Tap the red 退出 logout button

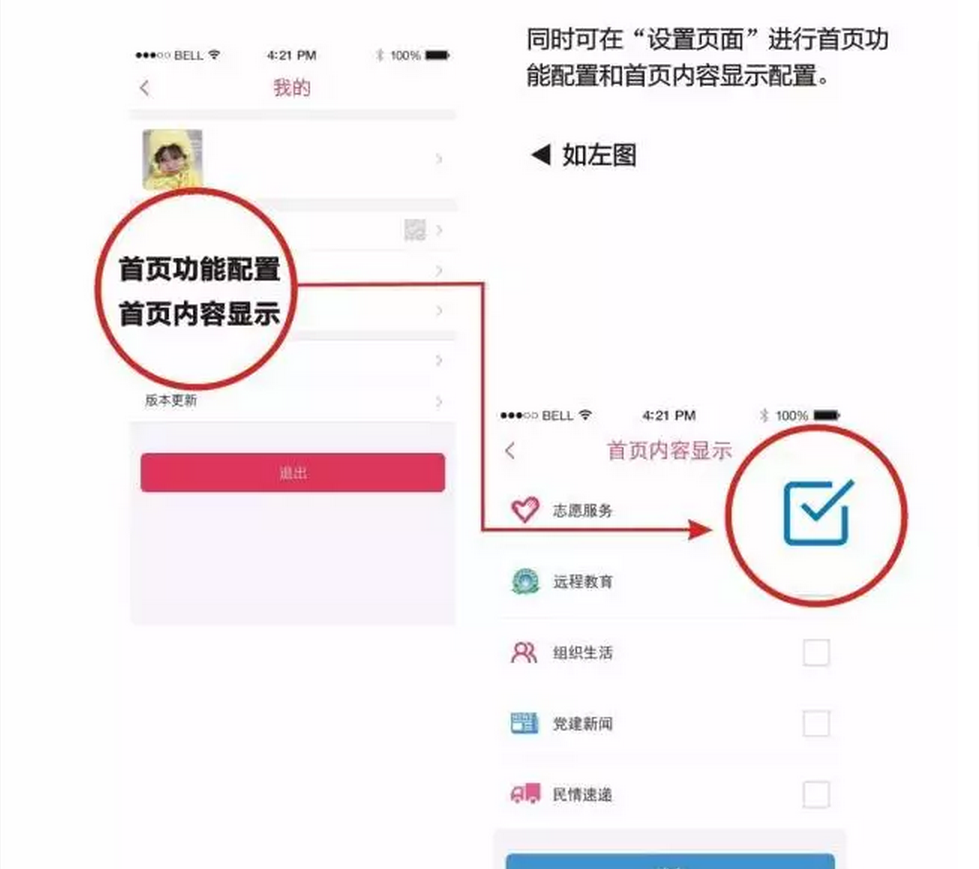(293, 473)
